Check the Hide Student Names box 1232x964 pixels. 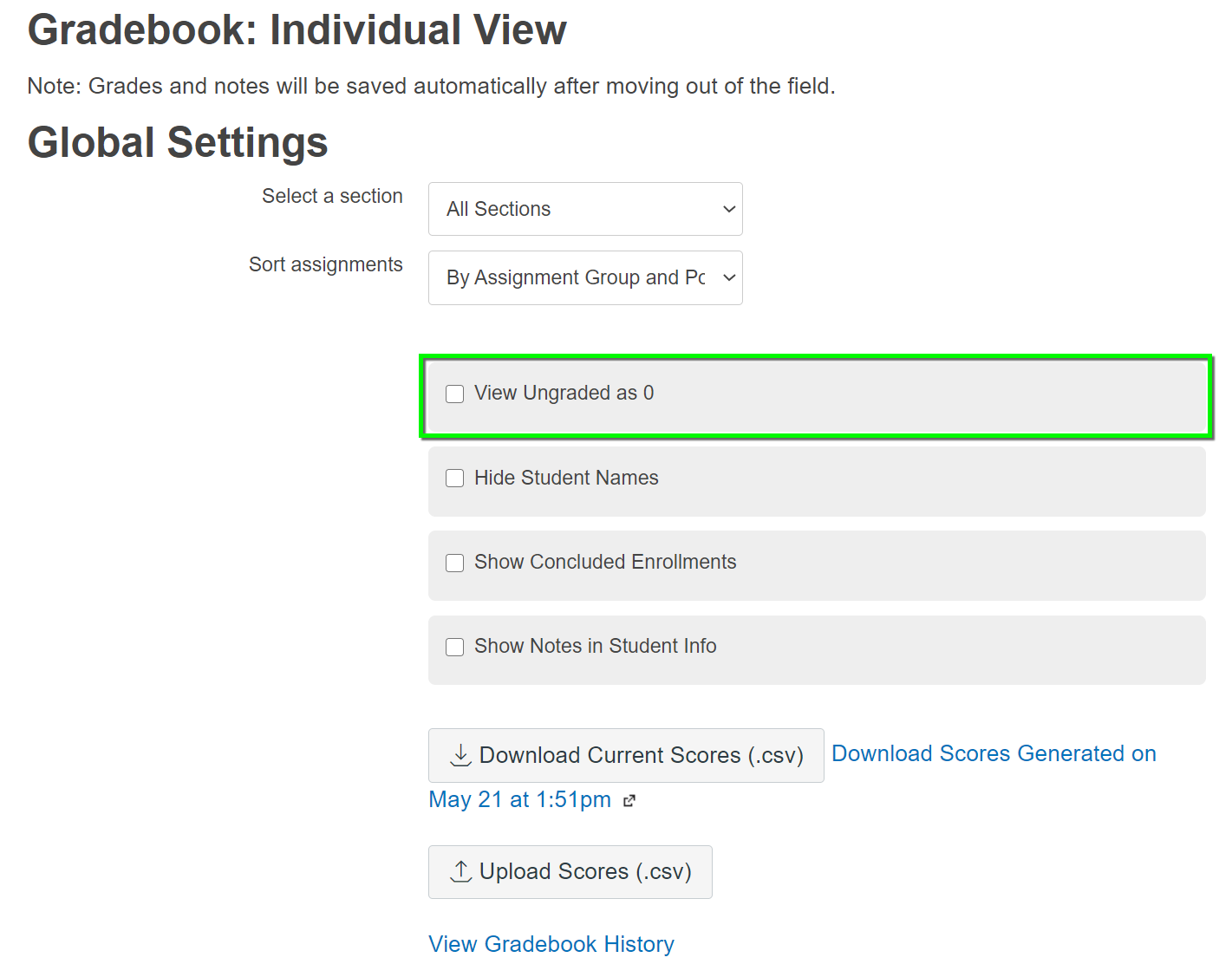tap(455, 479)
